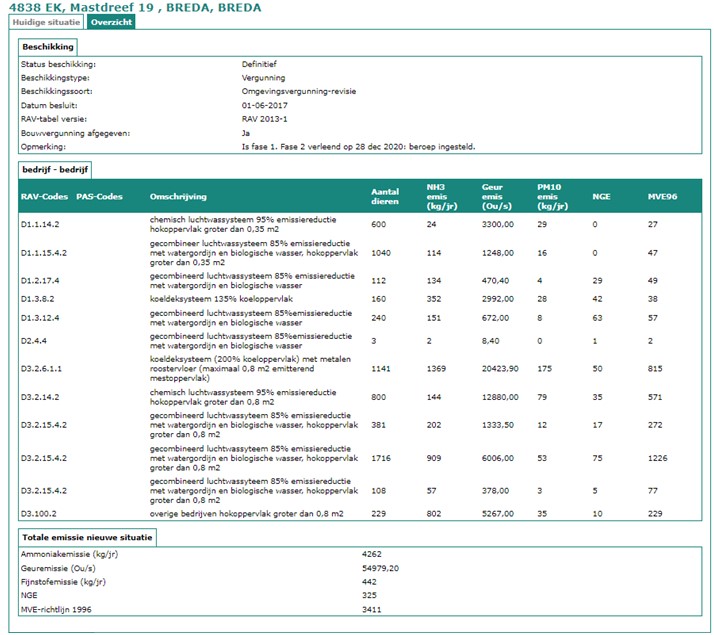Click NH3 emission value 1369
This screenshot has width=714, height=635.
pyautogui.click(x=436, y=369)
